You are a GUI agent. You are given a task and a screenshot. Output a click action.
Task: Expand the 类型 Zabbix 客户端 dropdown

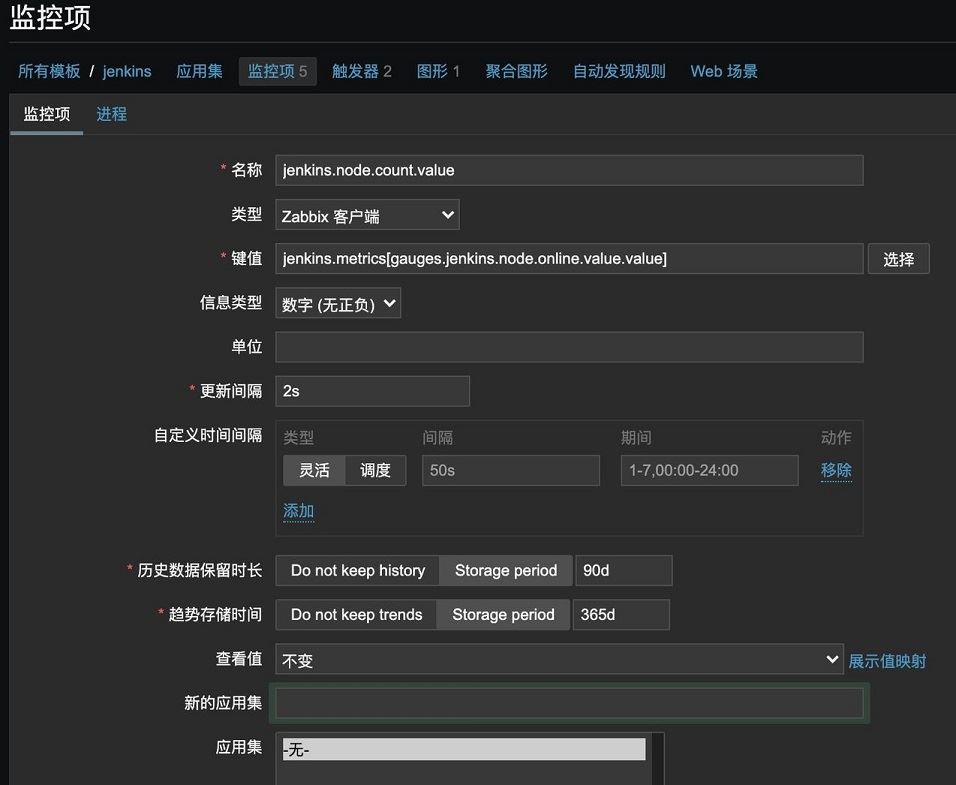coord(367,215)
